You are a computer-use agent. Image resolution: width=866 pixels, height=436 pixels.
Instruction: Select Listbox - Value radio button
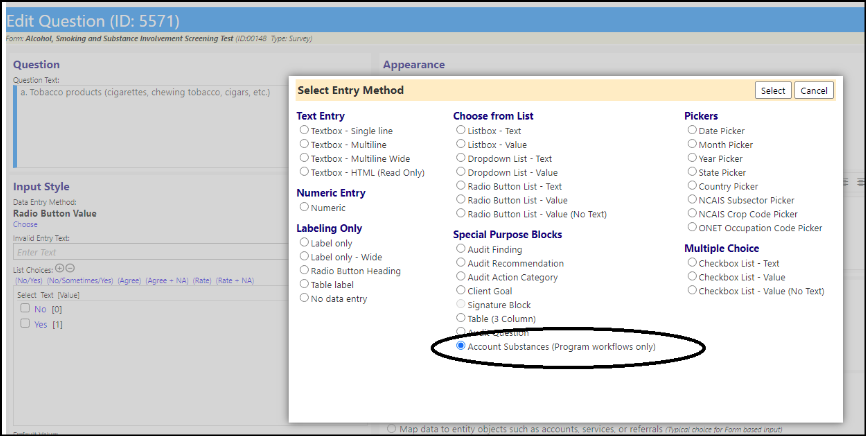(x=461, y=144)
